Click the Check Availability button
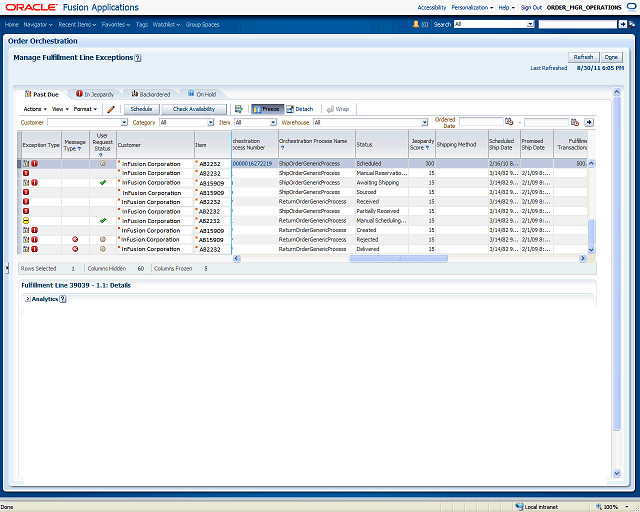 point(194,109)
